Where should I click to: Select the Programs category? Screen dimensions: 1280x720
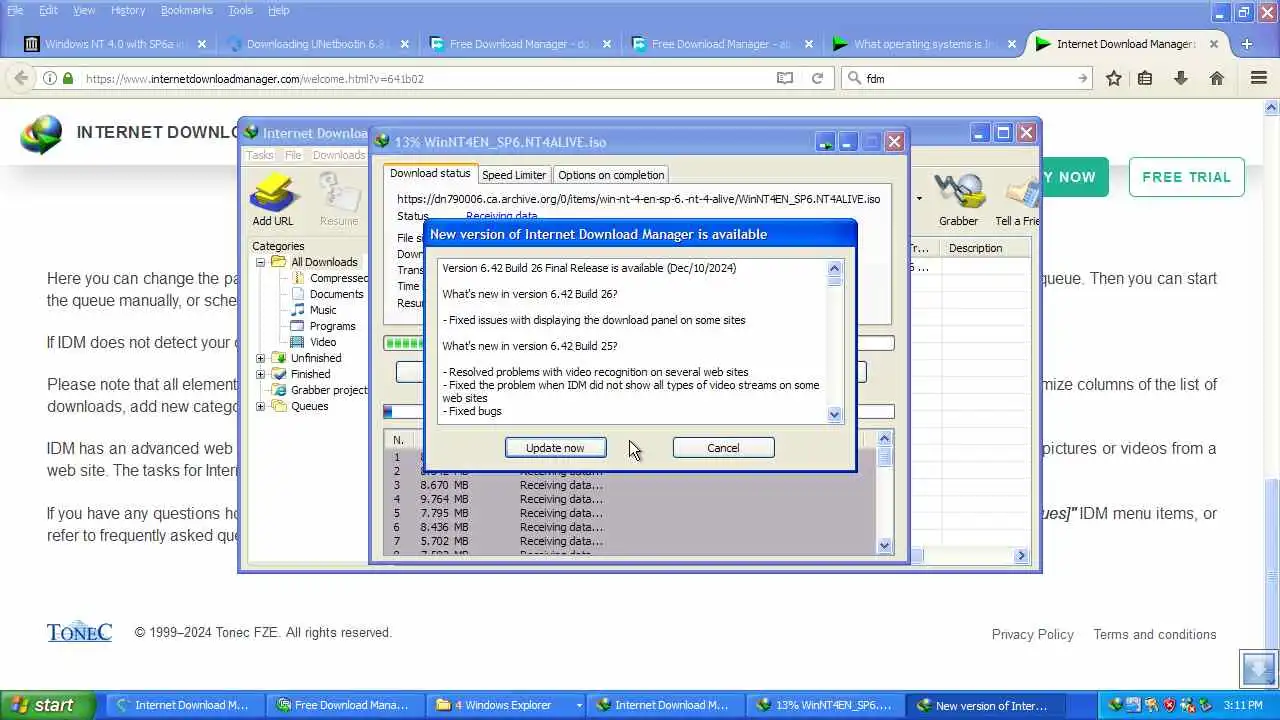point(332,326)
